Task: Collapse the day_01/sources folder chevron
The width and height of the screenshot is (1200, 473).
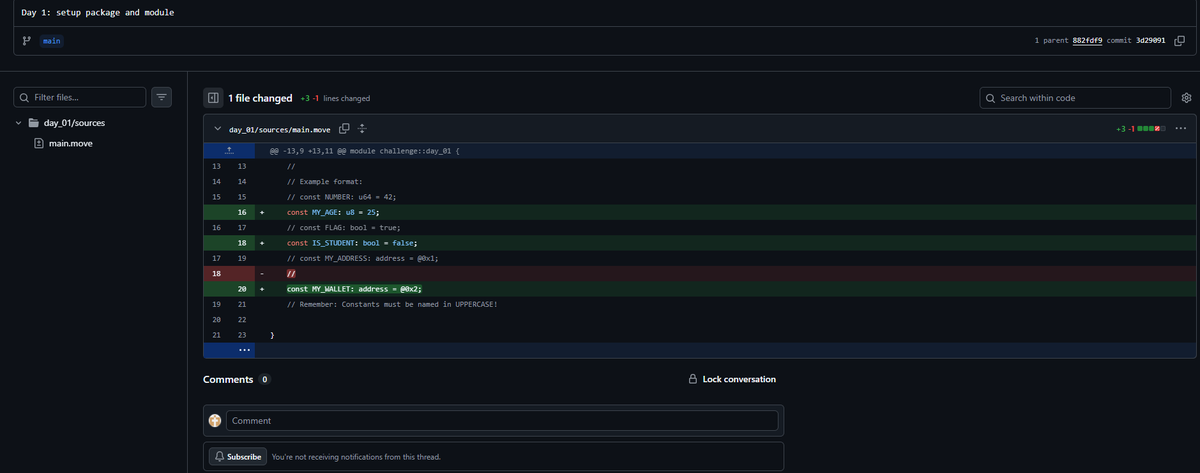Action: (19, 123)
